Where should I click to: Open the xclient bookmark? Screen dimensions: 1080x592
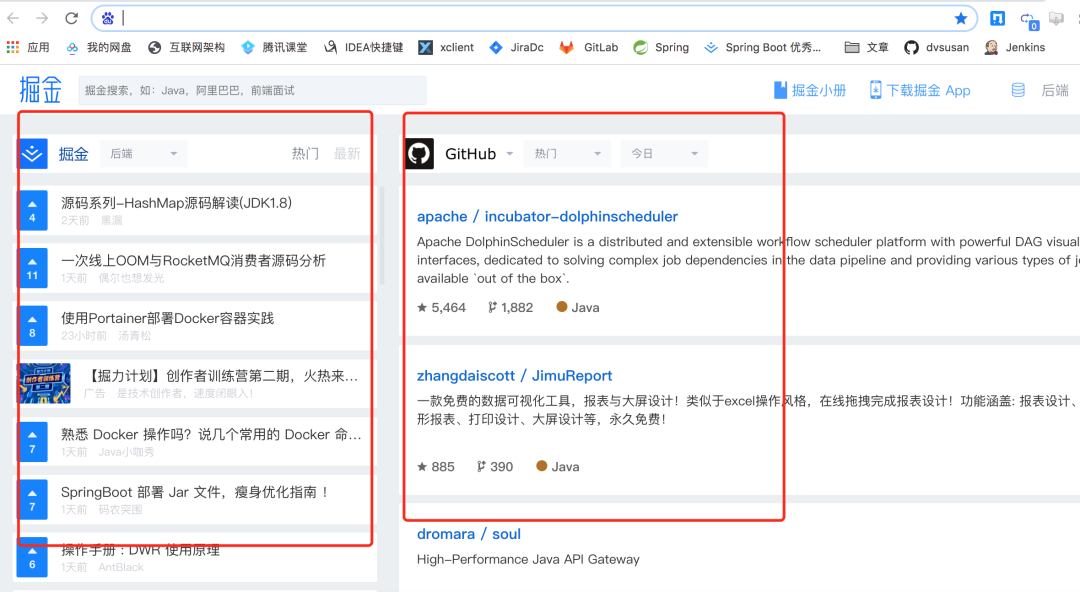(x=446, y=48)
